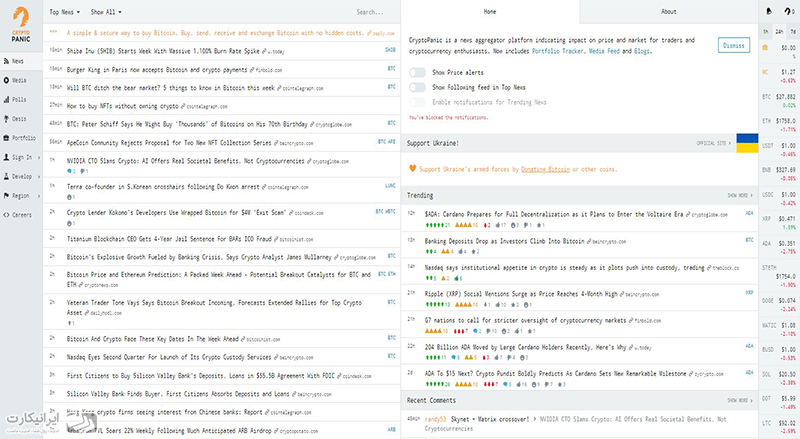Click the icon under Veteran Trader Tone Vays headline
The height and width of the screenshot is (439, 800).
[x=69, y=323]
